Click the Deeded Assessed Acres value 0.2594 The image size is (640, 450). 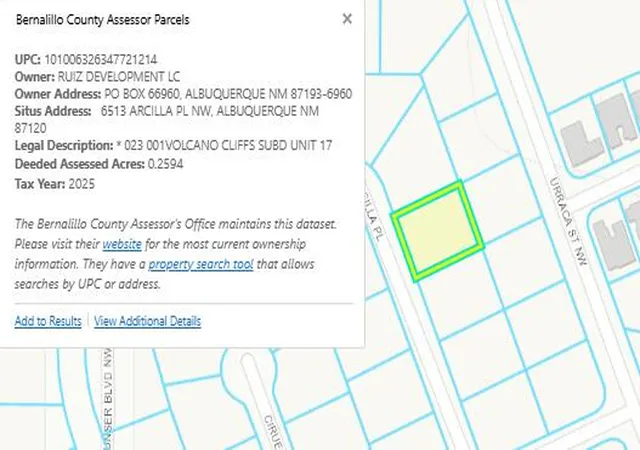tap(165, 164)
